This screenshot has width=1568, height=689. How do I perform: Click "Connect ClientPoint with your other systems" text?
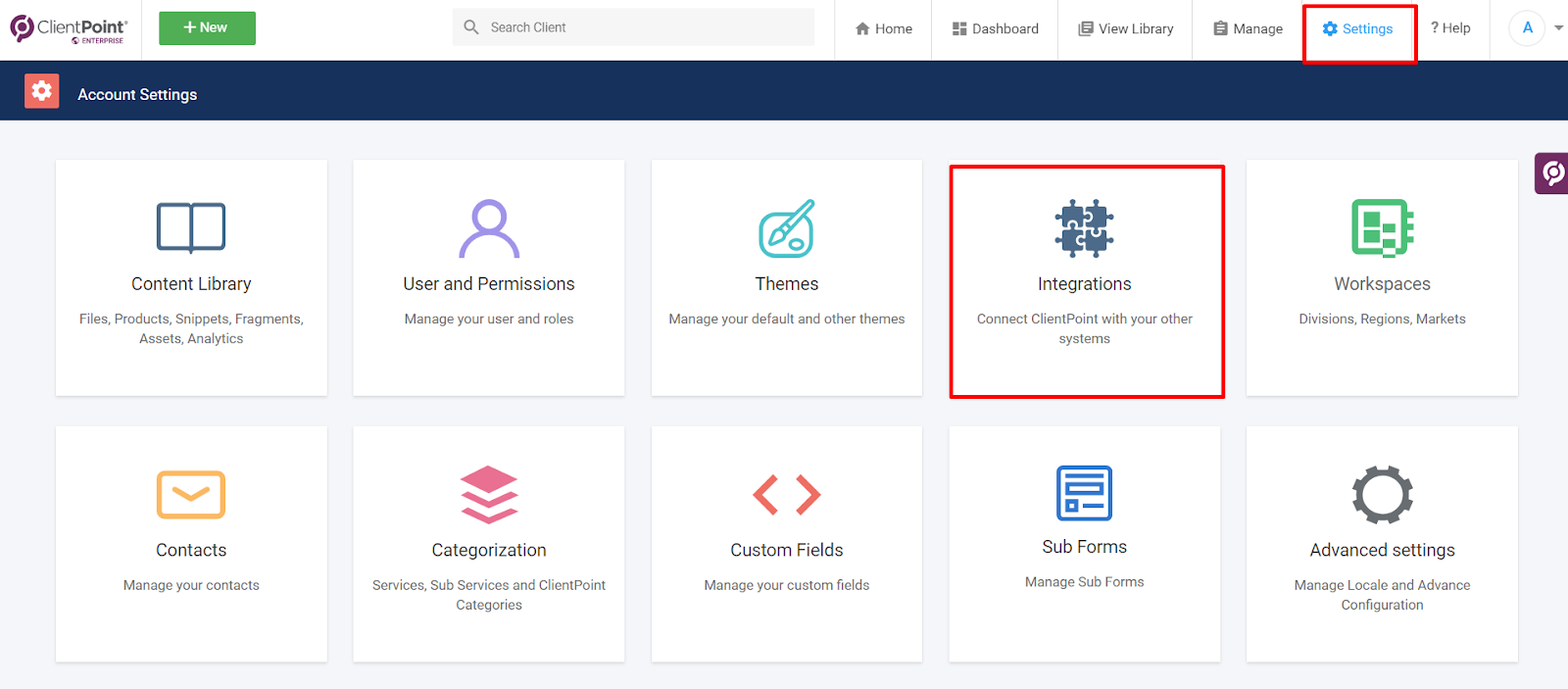pyautogui.click(x=1085, y=329)
